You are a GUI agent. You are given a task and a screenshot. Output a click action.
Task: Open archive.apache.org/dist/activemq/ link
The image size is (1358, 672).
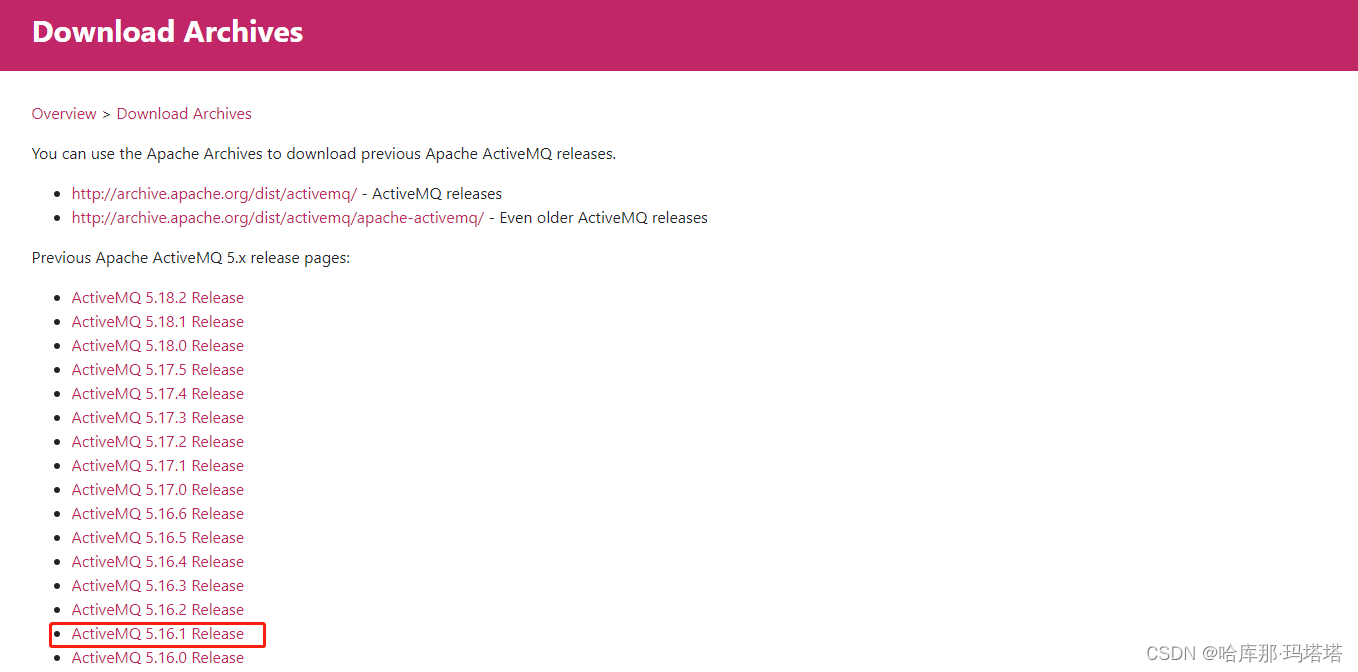point(214,194)
